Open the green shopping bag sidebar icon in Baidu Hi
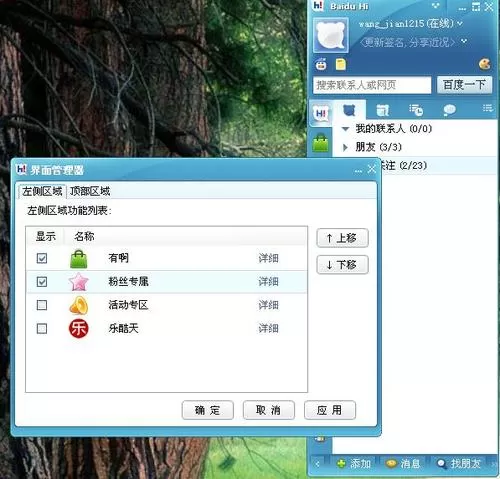This screenshot has height=479, width=500. [320, 143]
